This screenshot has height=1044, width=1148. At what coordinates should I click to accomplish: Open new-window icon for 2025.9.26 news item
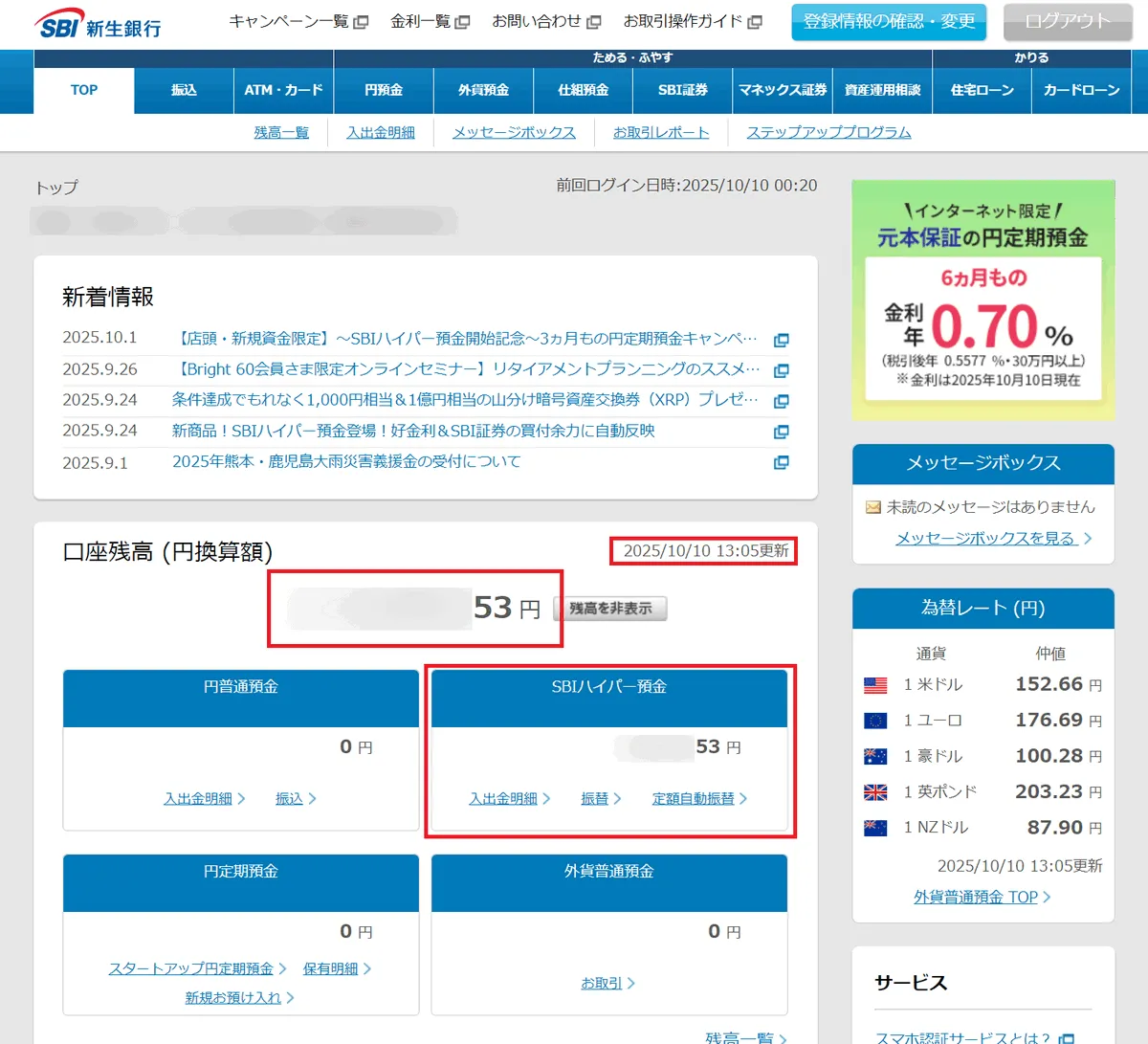coord(781,370)
